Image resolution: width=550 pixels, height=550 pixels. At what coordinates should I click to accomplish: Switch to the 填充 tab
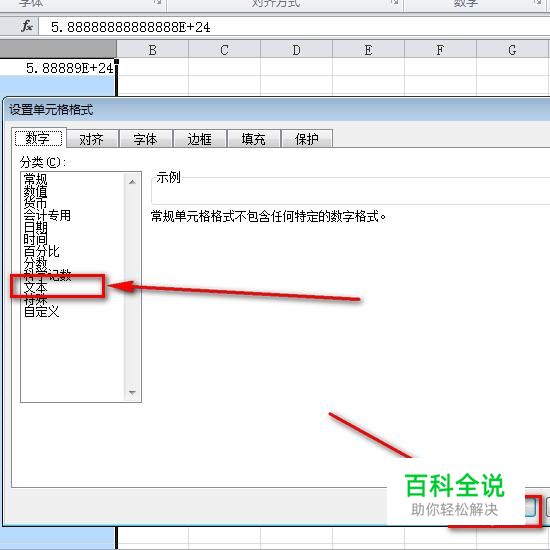point(254,139)
